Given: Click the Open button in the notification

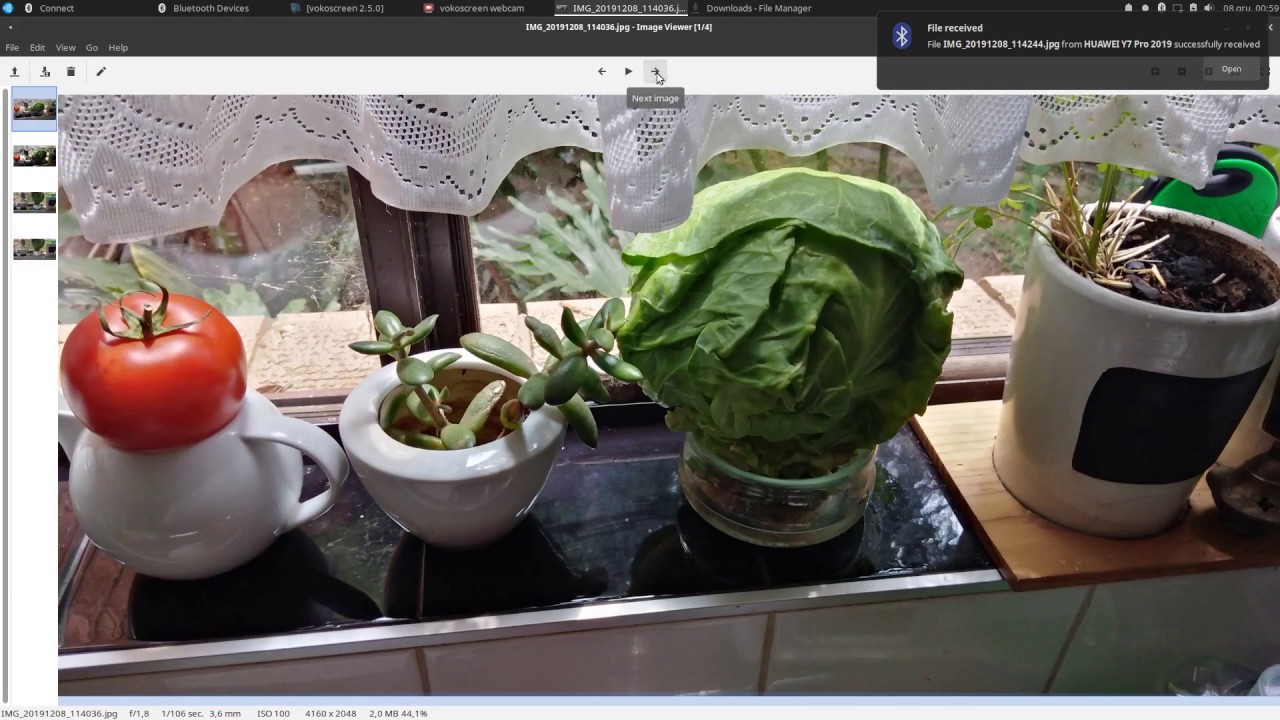Looking at the screenshot, I should point(1231,69).
